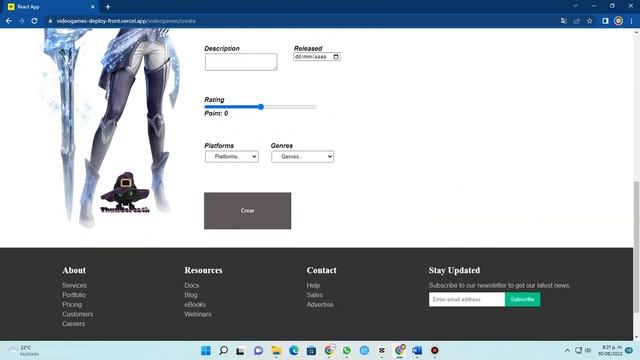Open Microsoft Store from taskbar
This screenshot has height=360, width=640.
(311, 351)
